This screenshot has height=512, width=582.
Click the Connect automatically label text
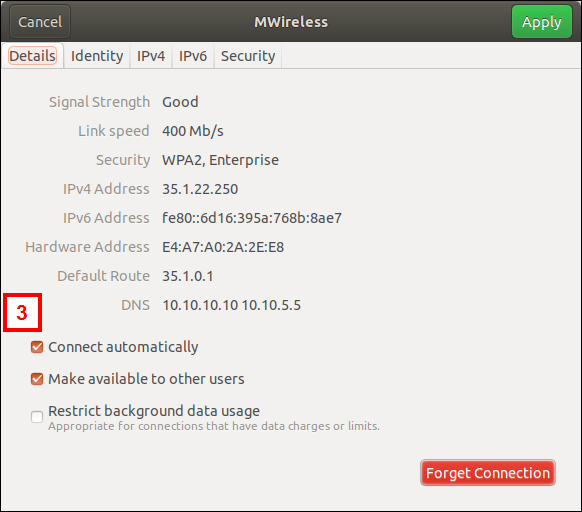pos(123,347)
